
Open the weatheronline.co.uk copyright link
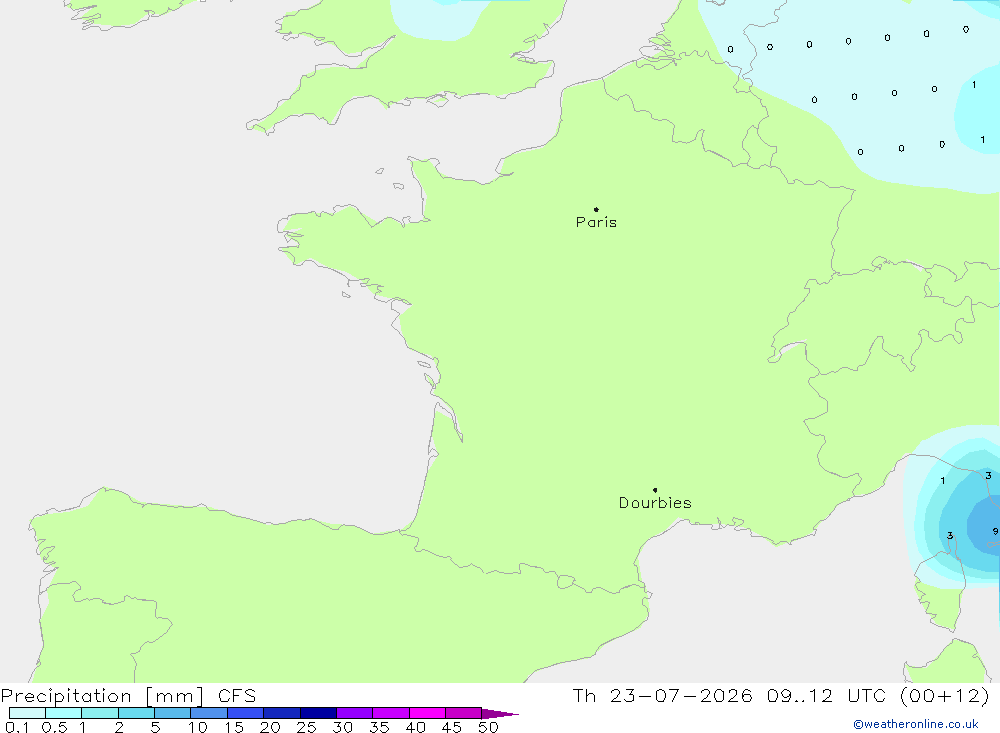point(916,724)
